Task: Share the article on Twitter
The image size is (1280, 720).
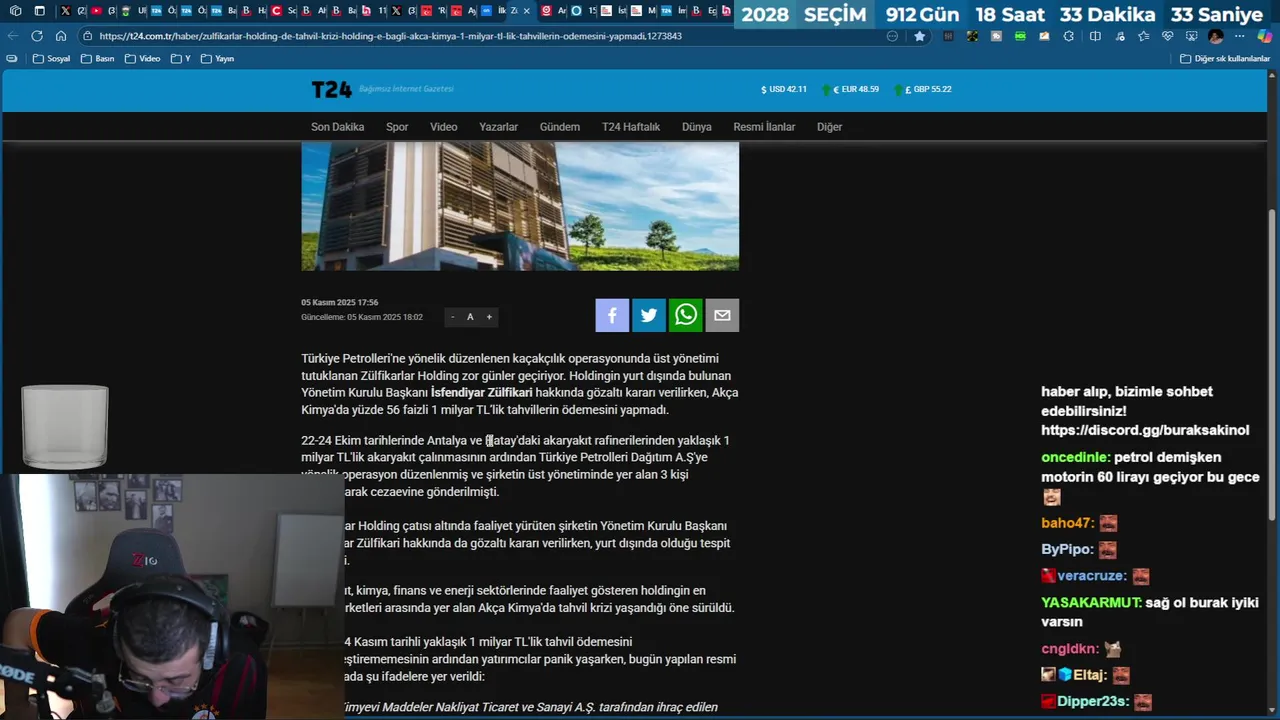Action: coord(649,315)
